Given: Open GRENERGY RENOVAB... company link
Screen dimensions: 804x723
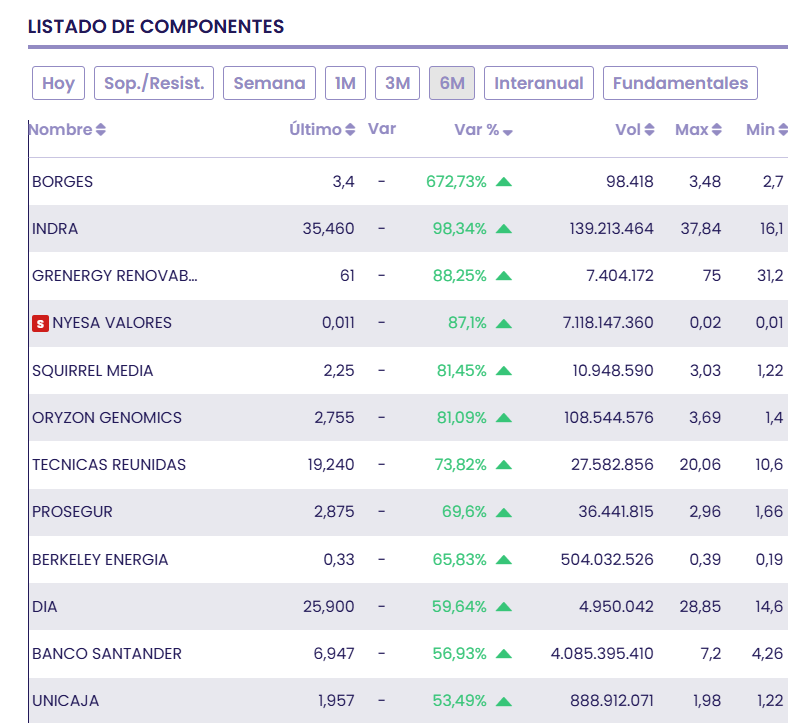Looking at the screenshot, I should [115, 276].
